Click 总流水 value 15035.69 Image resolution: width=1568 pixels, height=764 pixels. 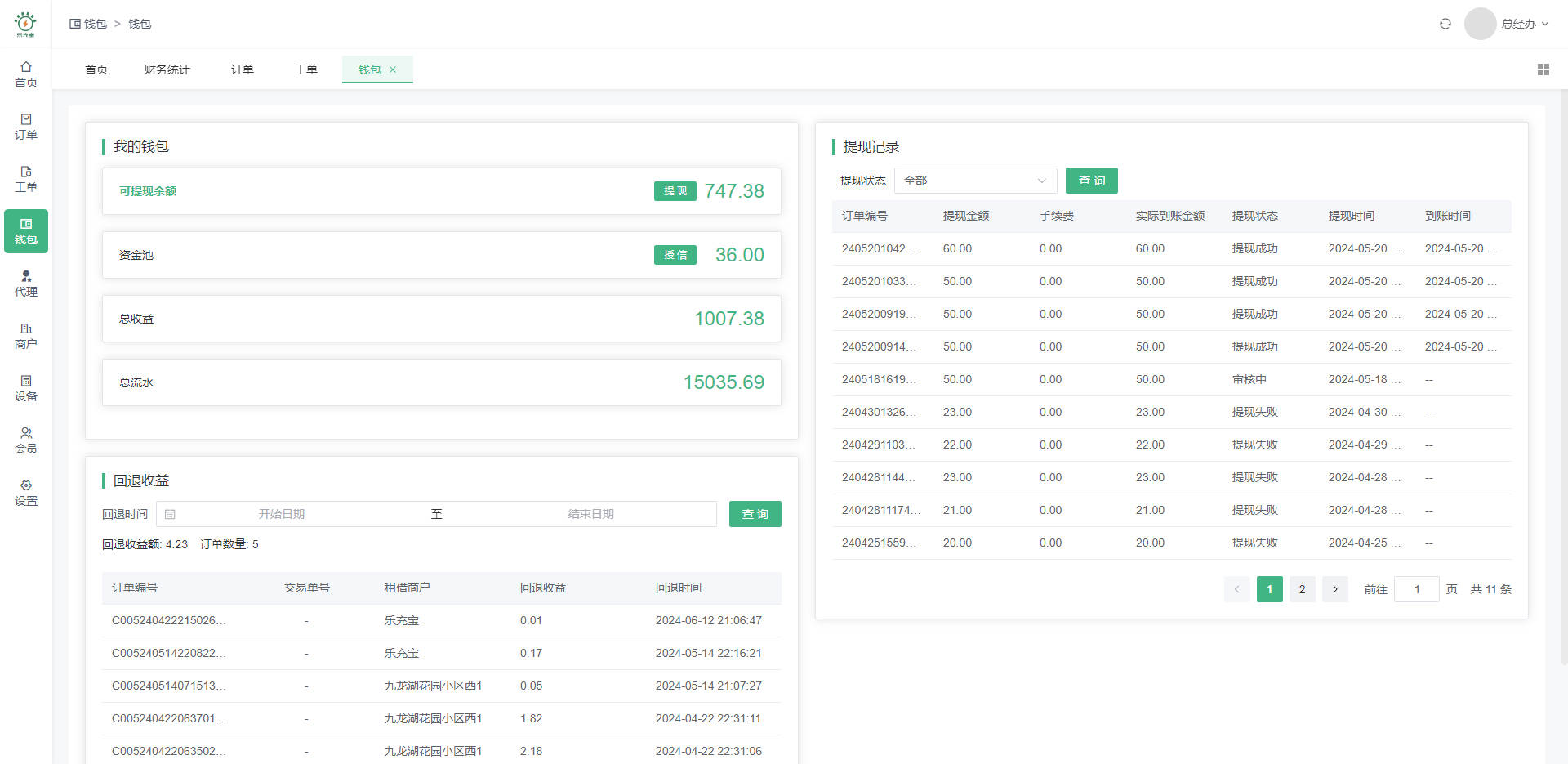click(x=724, y=382)
